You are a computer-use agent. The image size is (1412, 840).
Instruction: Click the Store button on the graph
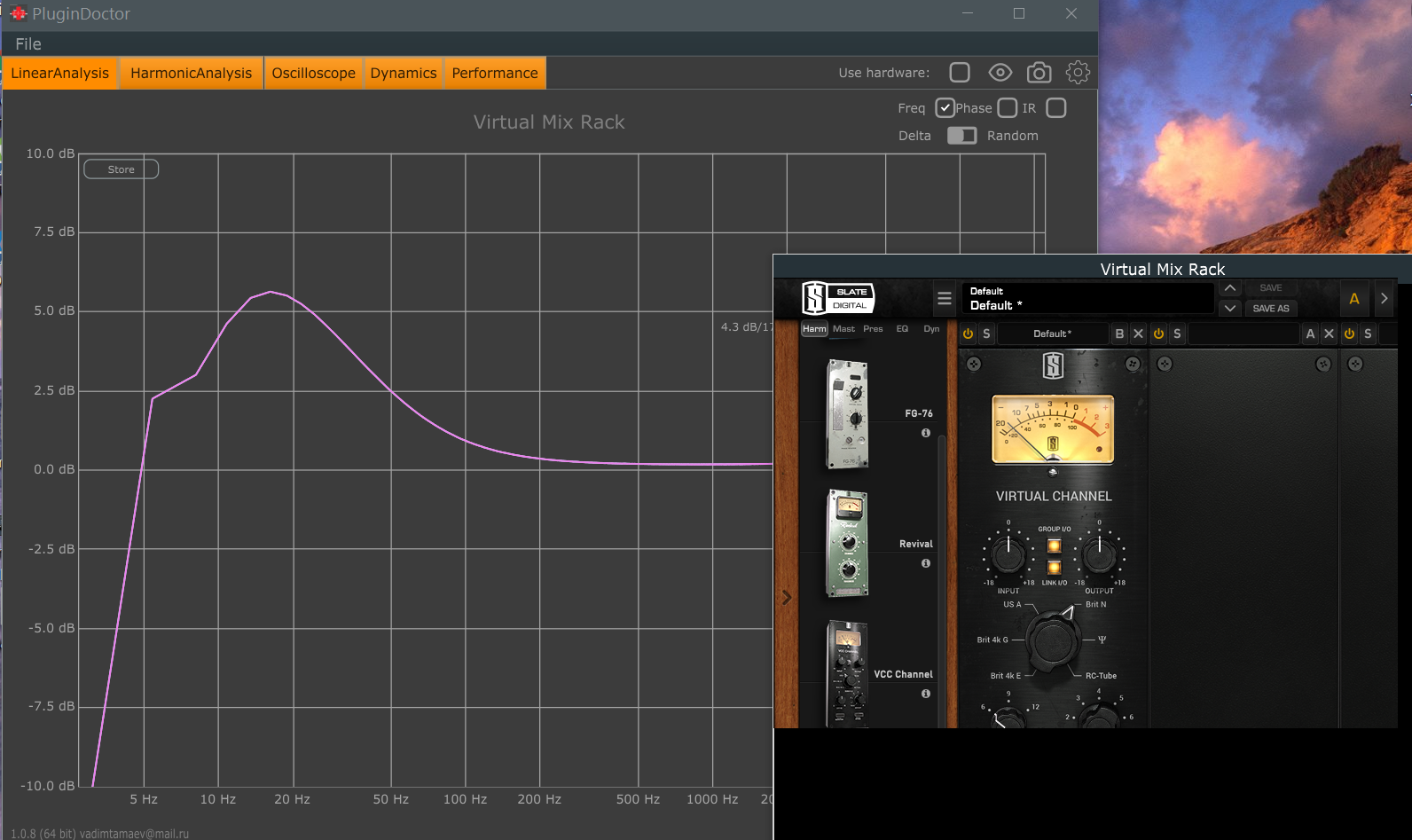(x=122, y=169)
